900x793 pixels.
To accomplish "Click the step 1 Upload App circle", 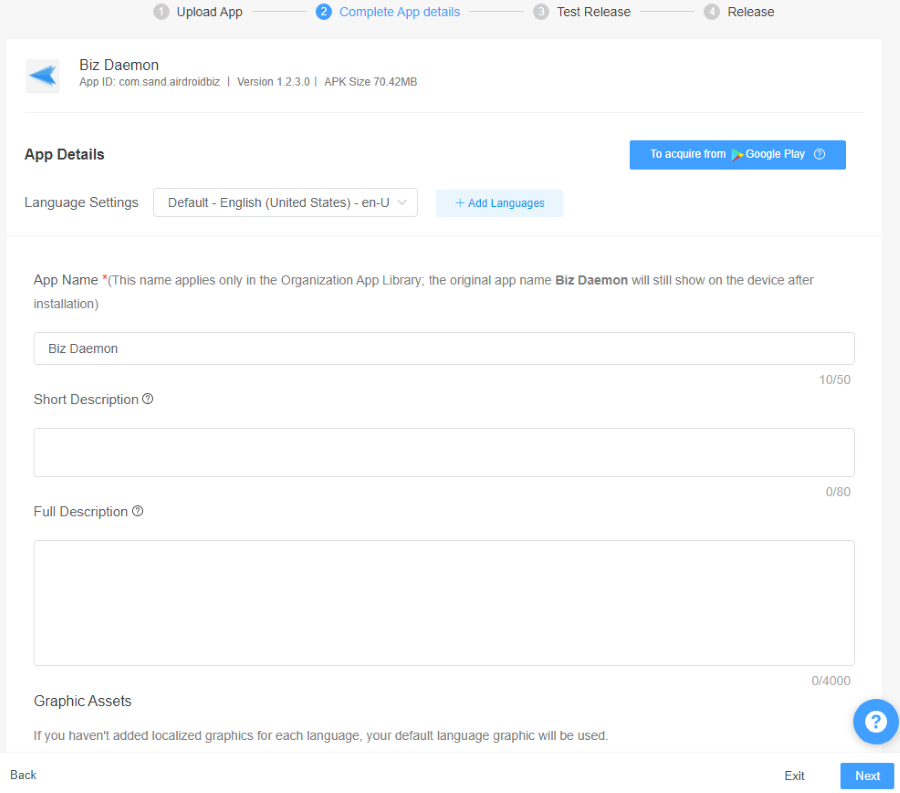I will click(x=161, y=12).
